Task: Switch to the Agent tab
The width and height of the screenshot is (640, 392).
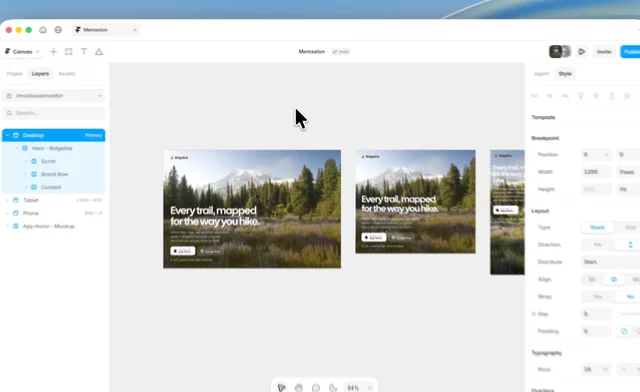Action: coord(542,74)
